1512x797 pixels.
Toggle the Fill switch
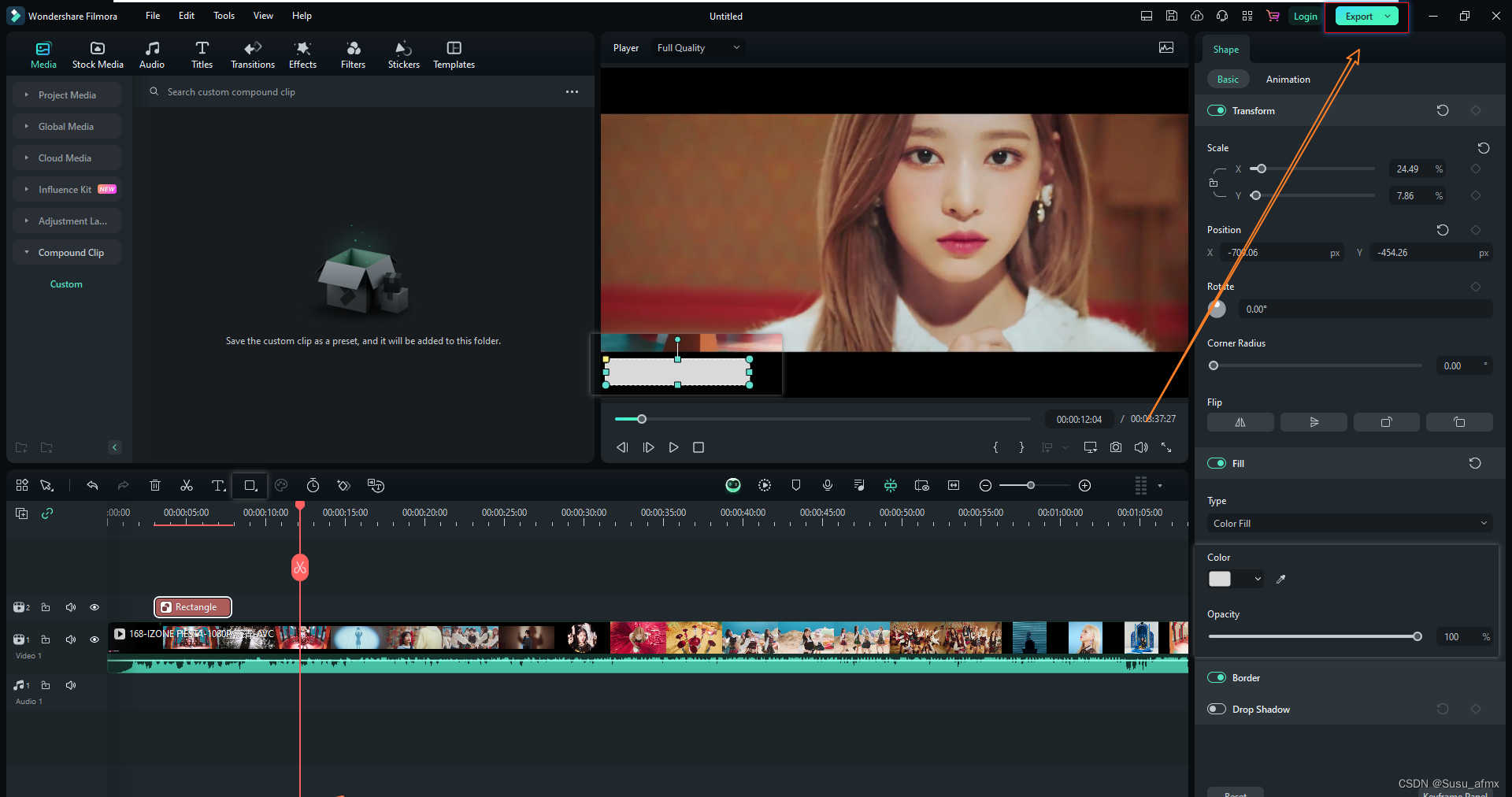tap(1217, 464)
